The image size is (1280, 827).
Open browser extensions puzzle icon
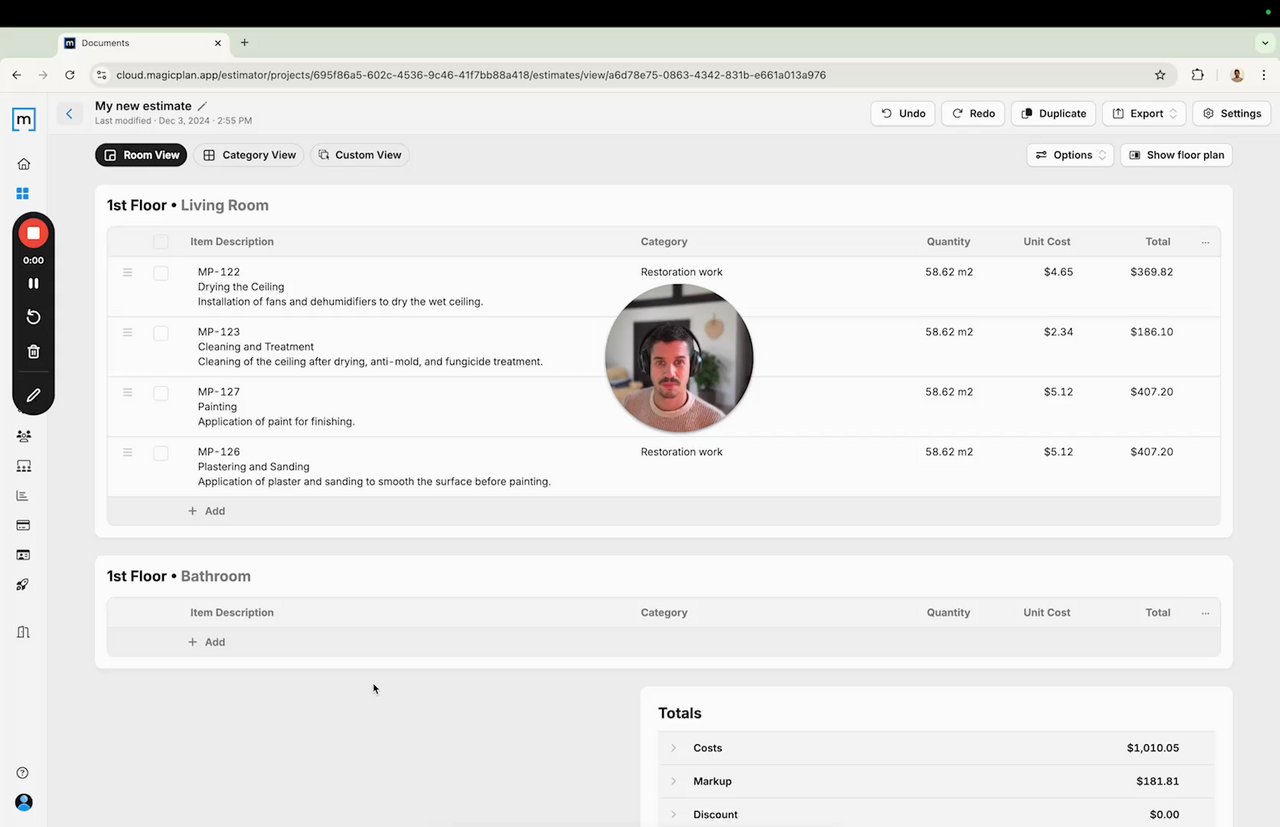(x=1198, y=75)
